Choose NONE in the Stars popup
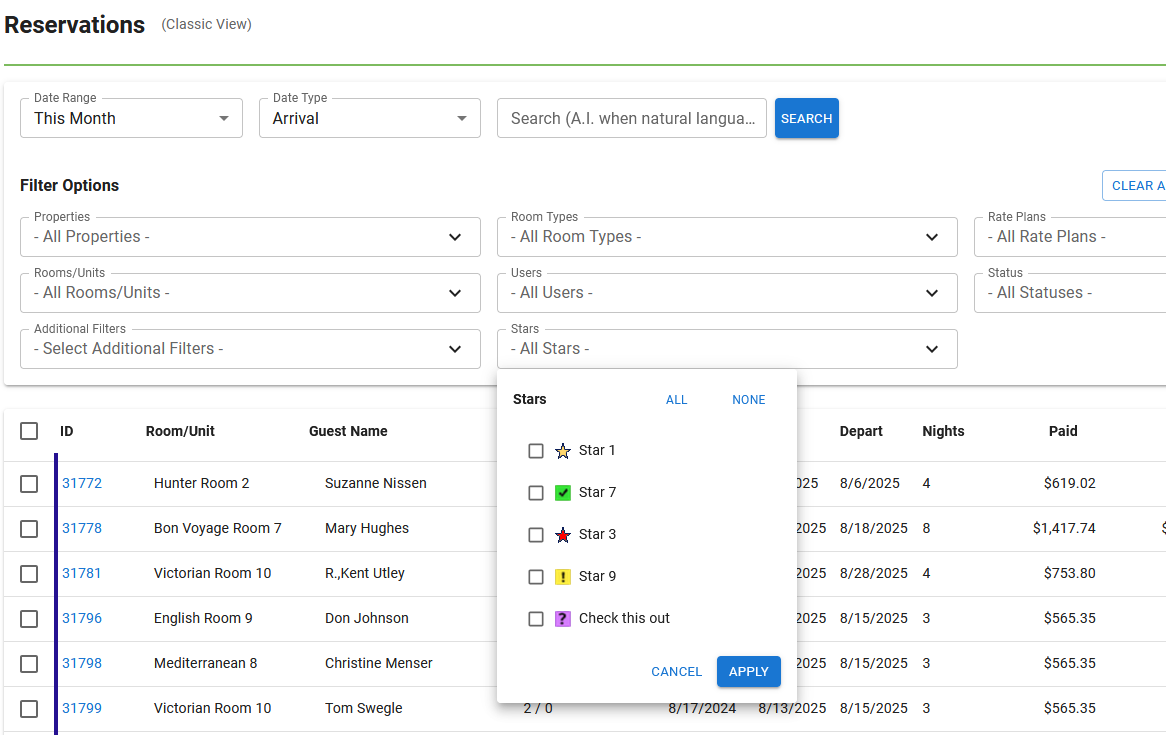The width and height of the screenshot is (1166, 735). pyautogui.click(x=748, y=400)
